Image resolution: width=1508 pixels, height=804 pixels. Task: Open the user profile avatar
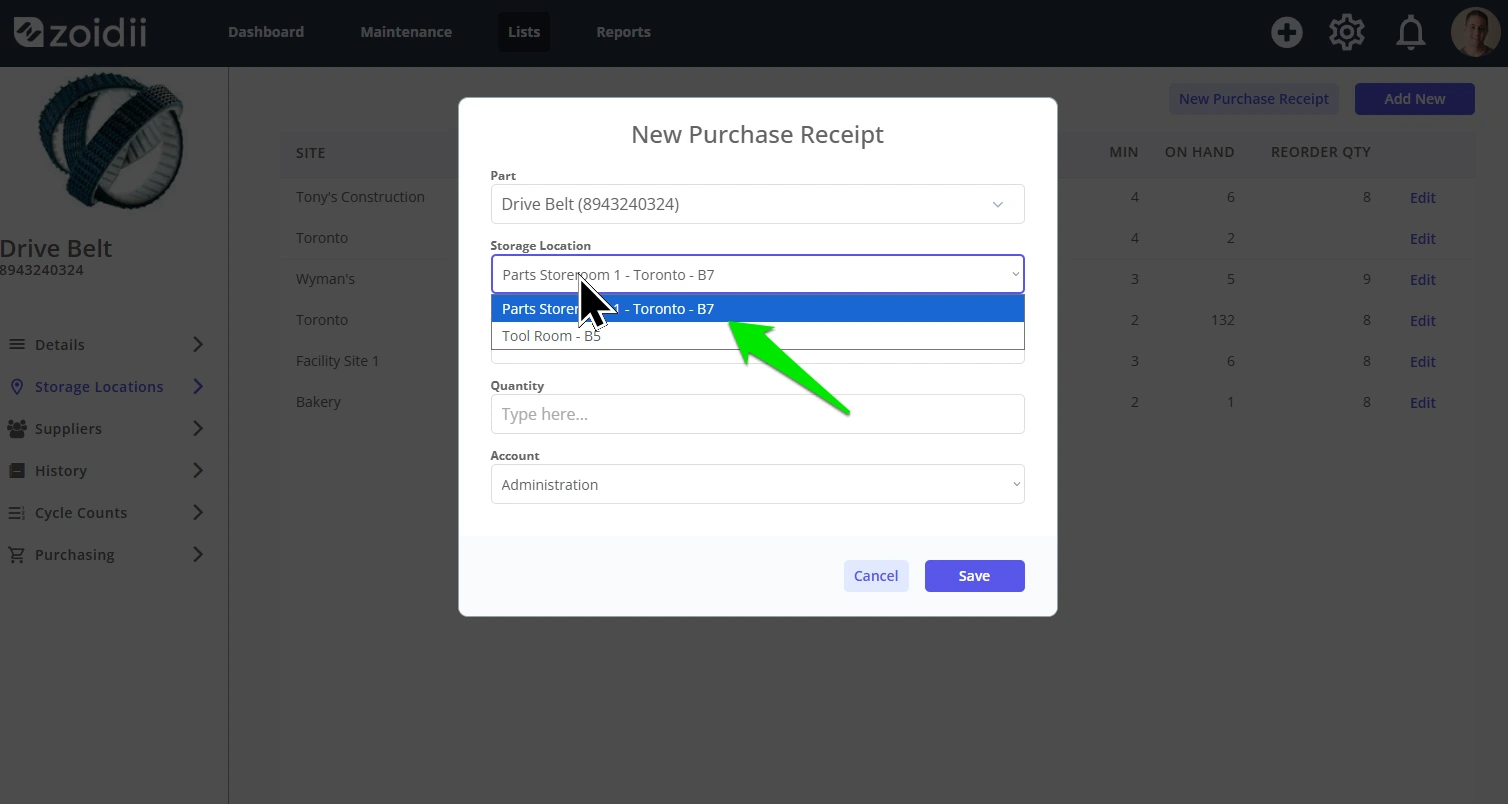[1475, 32]
